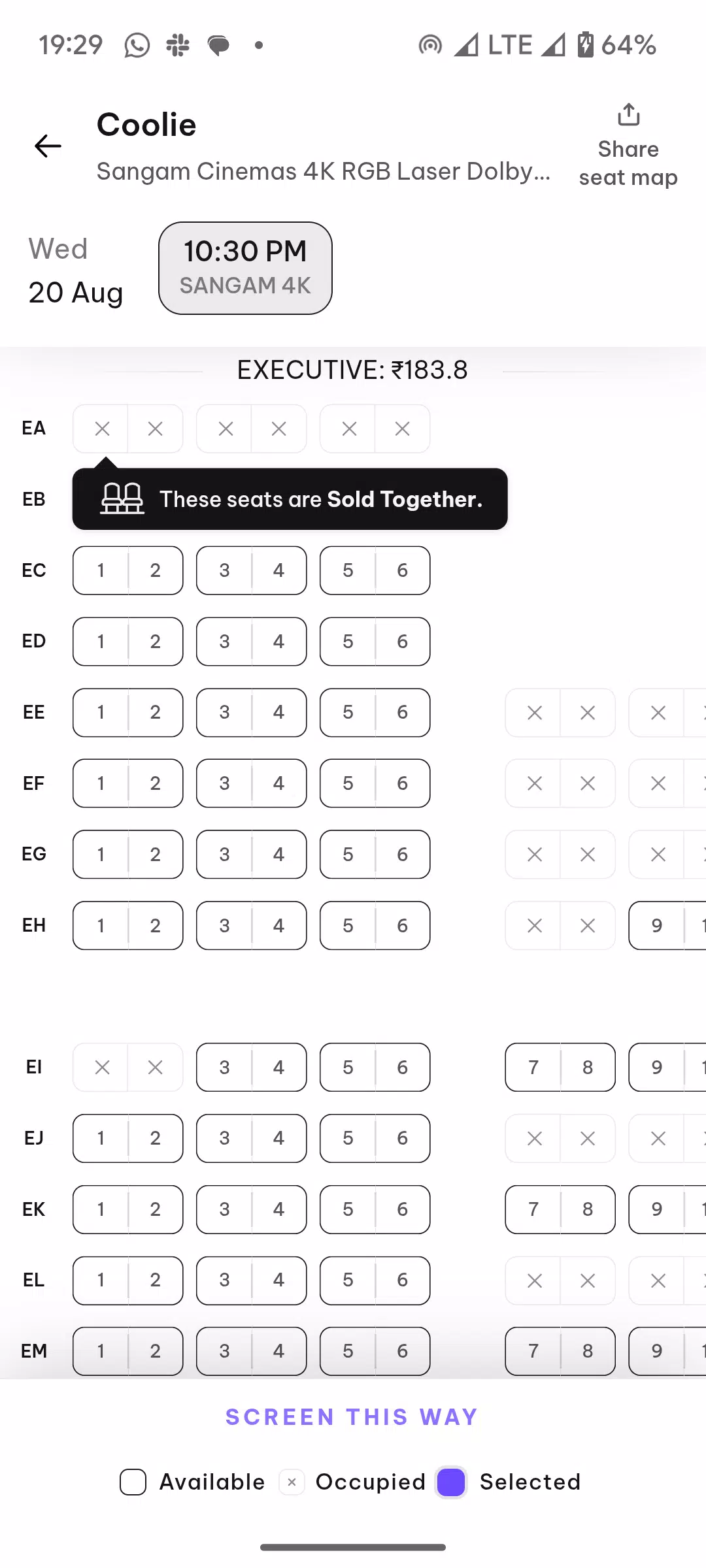Tap the sold-together seats icon in tooltip
The height and width of the screenshot is (1568, 706).
click(122, 498)
